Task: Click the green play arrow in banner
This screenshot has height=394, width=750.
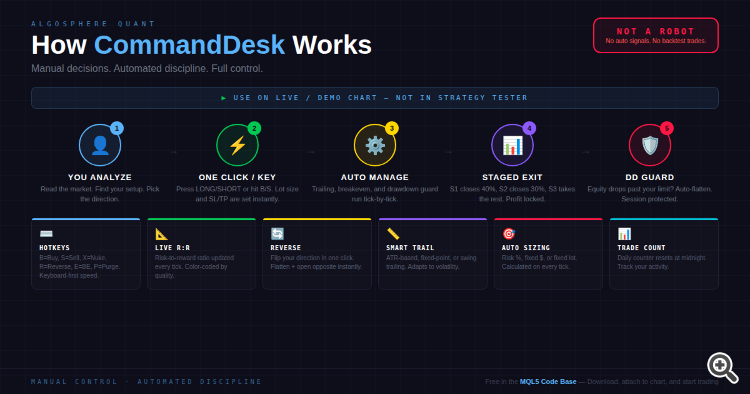Action: [223, 98]
